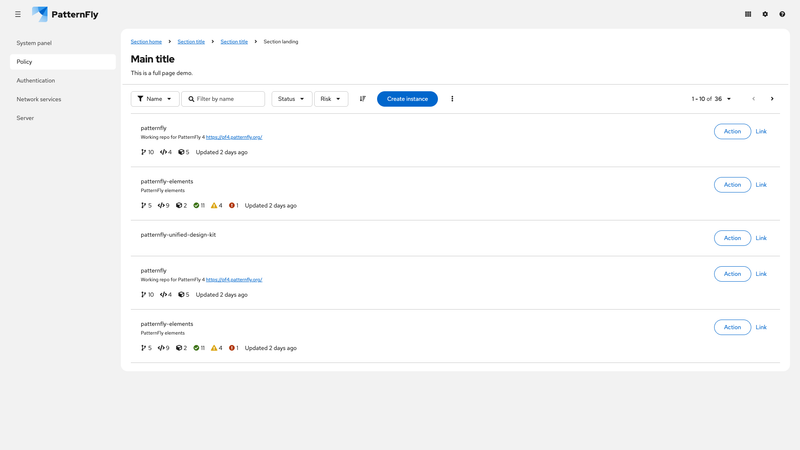This screenshot has height=450, width=800.
Task: Open Network services in the sidebar
Action: coord(39,99)
